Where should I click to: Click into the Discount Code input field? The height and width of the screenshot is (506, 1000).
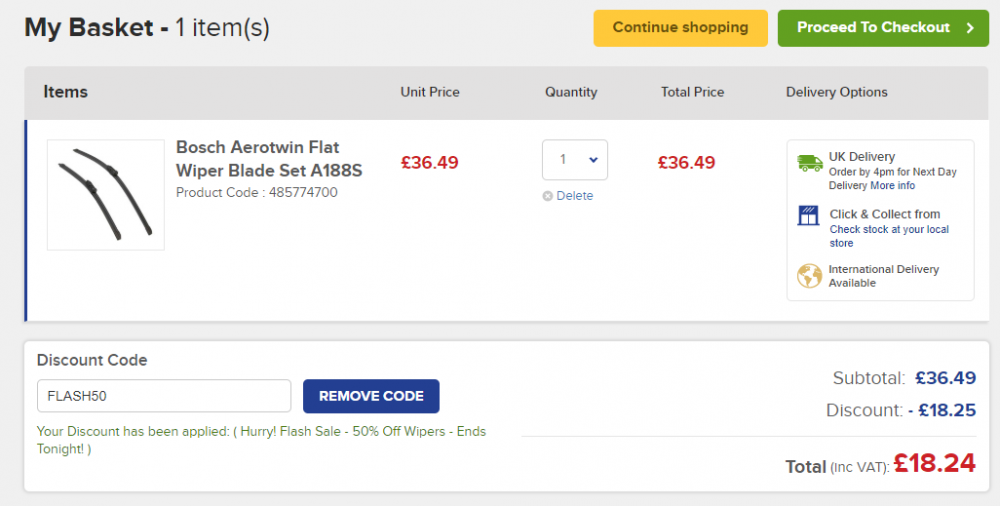164,396
